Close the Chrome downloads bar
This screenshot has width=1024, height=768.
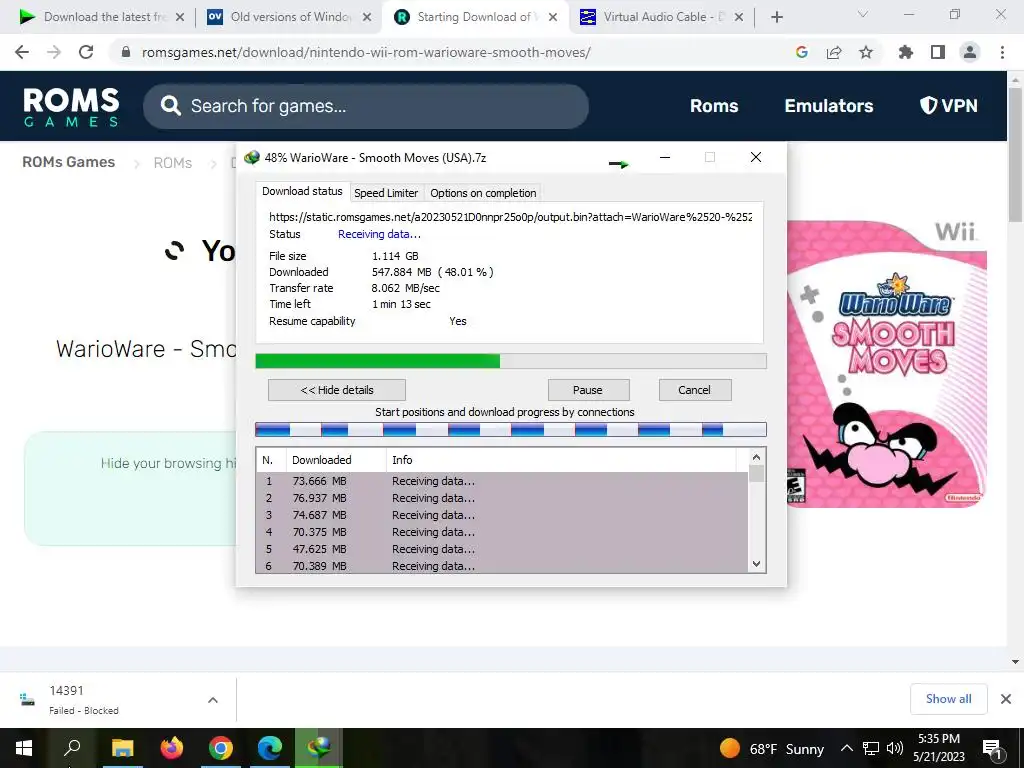(x=1006, y=699)
